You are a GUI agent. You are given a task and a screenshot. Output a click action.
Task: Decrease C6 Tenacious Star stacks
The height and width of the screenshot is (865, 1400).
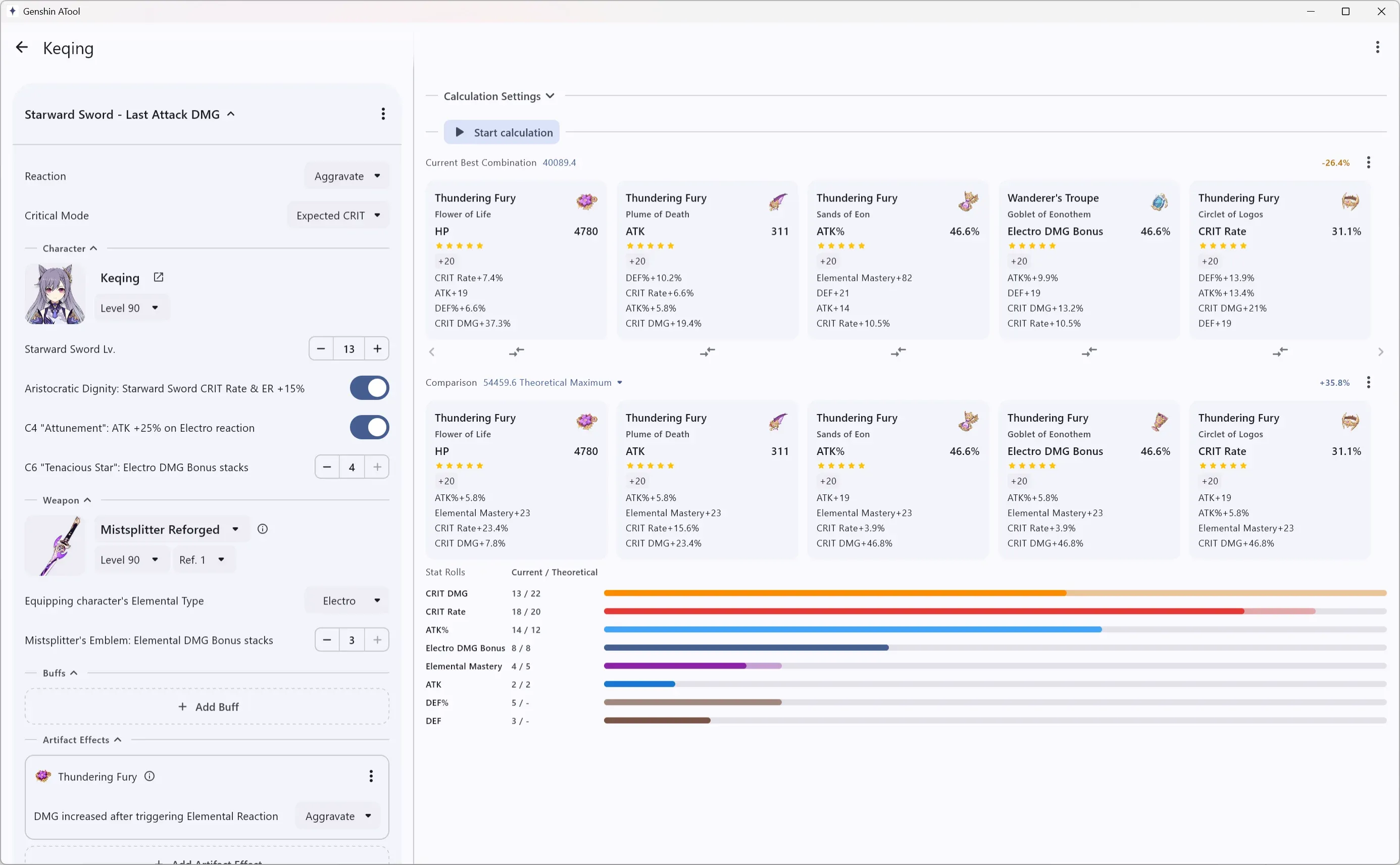(327, 468)
